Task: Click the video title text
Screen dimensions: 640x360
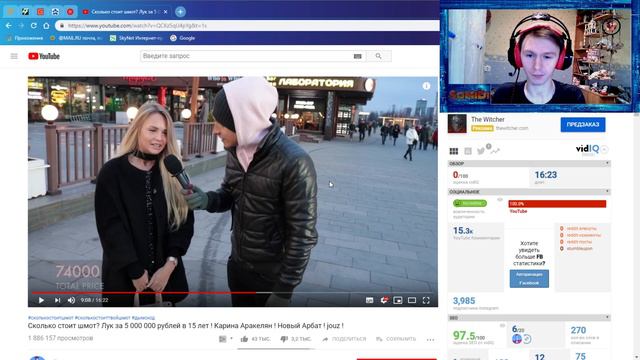Action: pos(186,326)
